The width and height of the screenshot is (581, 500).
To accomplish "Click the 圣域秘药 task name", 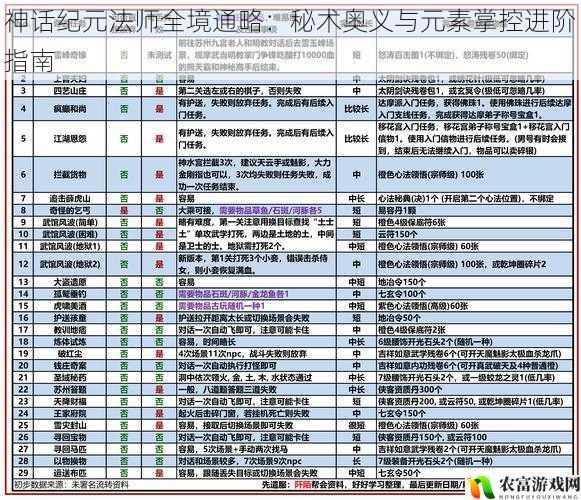I will [x=70, y=378].
